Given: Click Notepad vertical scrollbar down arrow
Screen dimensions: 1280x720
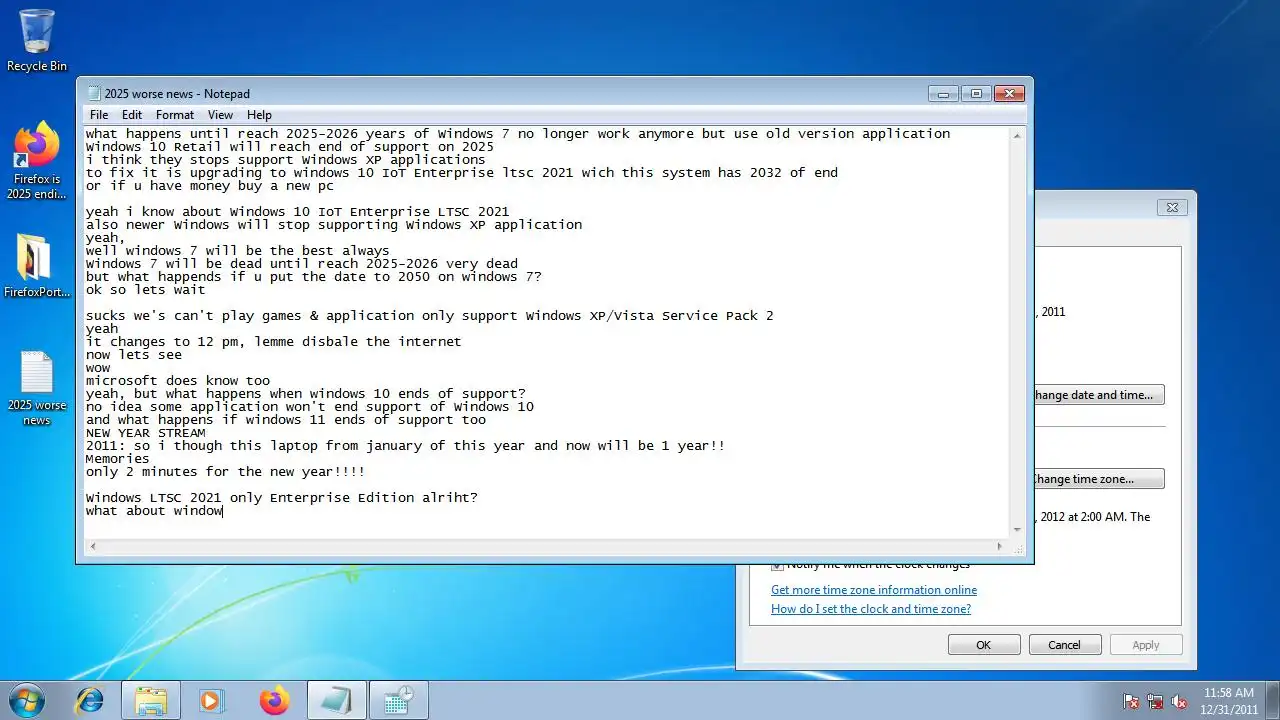Looking at the screenshot, I should pos(1017,529).
